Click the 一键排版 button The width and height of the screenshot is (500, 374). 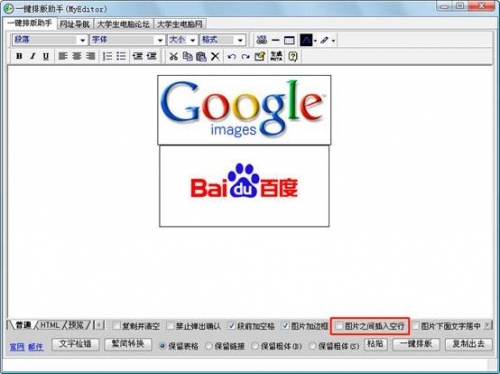(416, 344)
